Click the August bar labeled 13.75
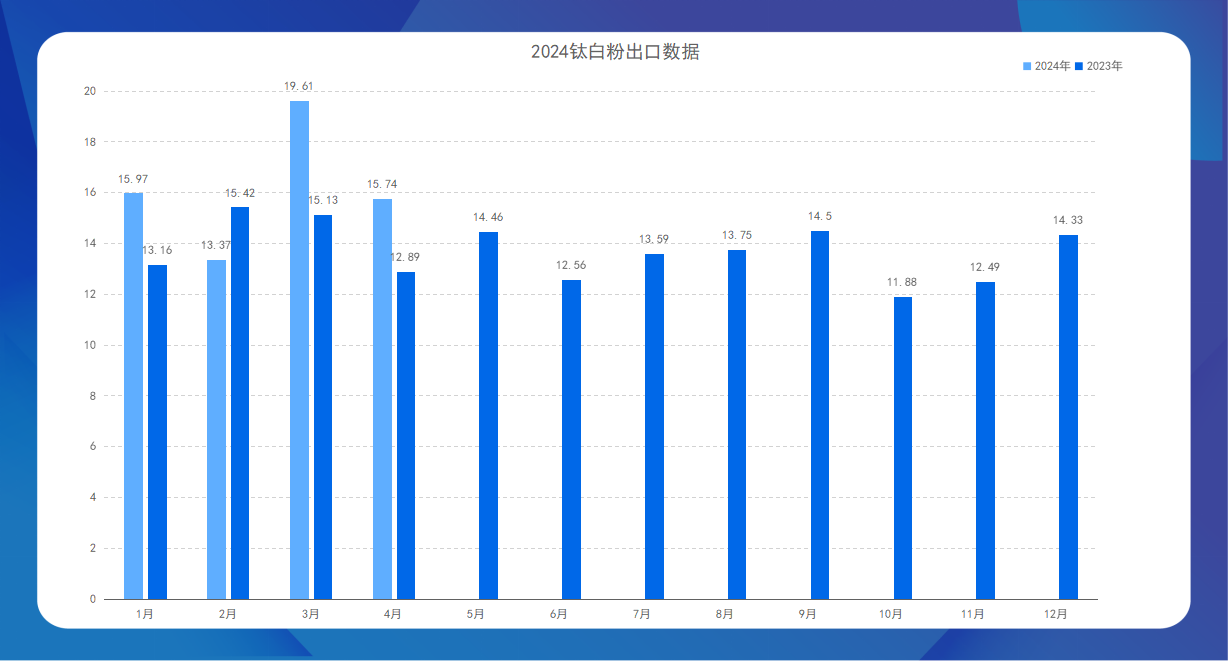This screenshot has width=1228, height=661. [737, 424]
